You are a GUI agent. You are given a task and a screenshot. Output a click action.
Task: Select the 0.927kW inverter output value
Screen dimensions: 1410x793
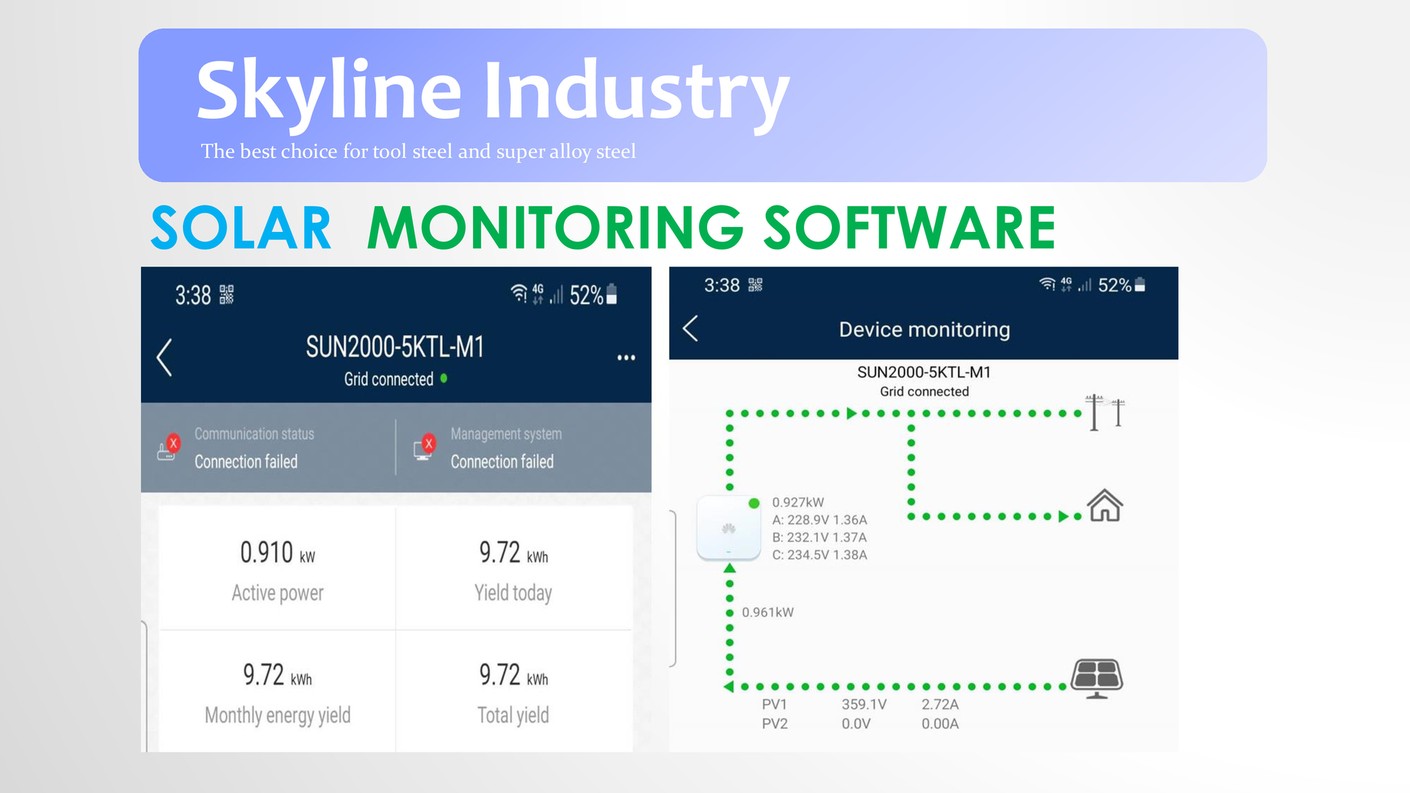pos(798,502)
